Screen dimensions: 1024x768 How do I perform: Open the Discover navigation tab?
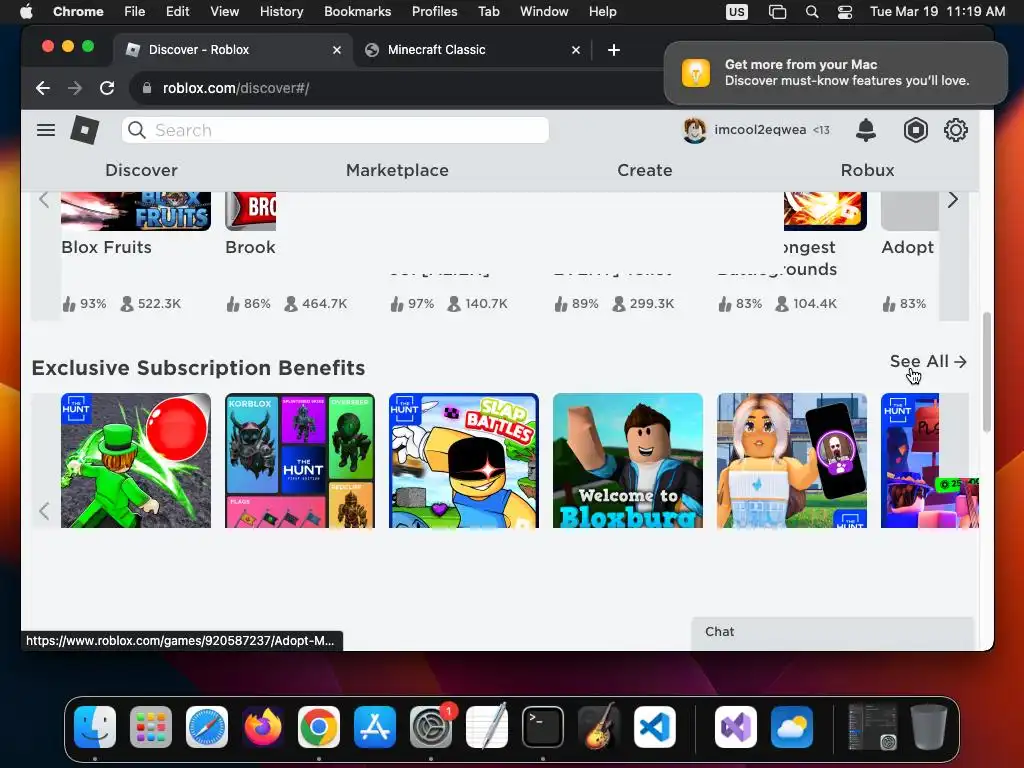pos(141,170)
